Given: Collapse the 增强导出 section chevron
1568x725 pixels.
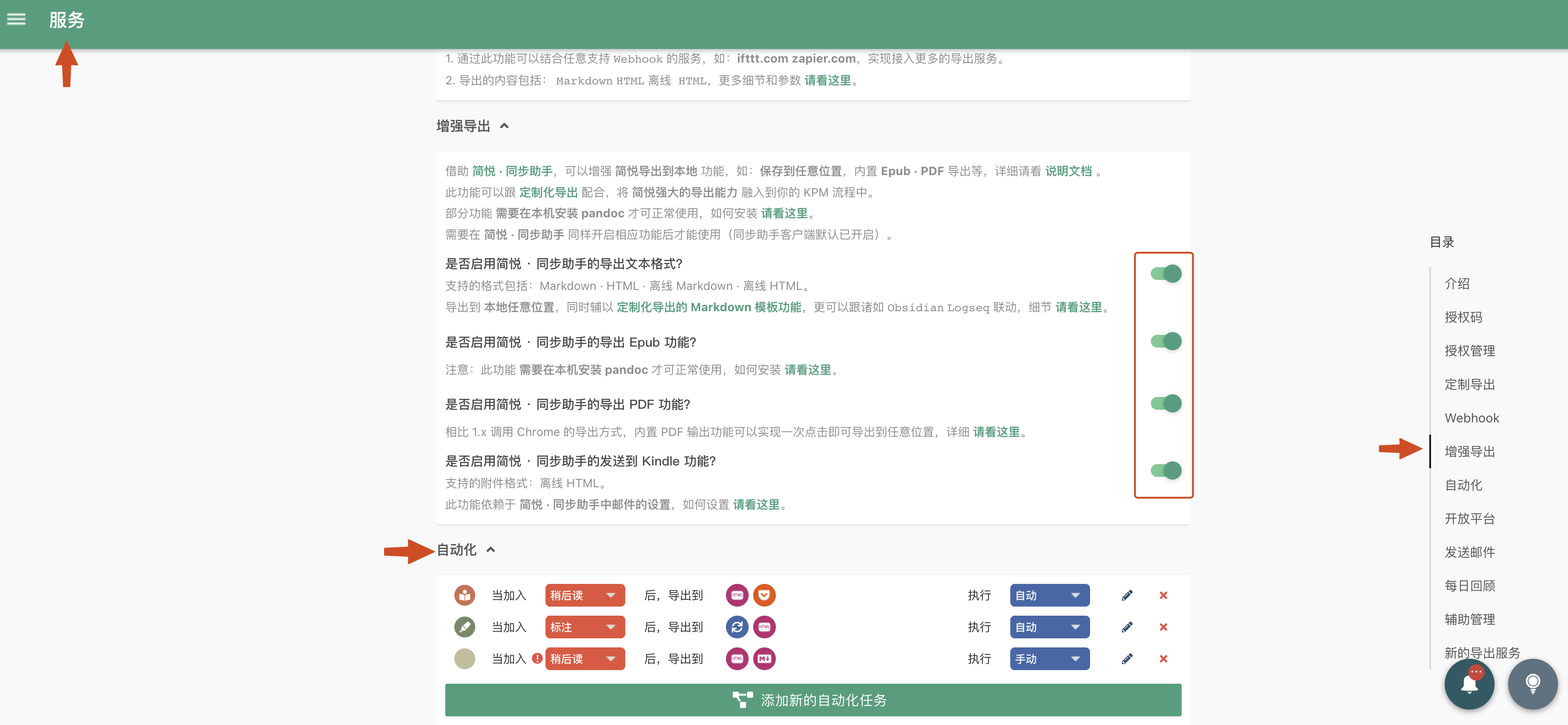Looking at the screenshot, I should pyautogui.click(x=504, y=126).
